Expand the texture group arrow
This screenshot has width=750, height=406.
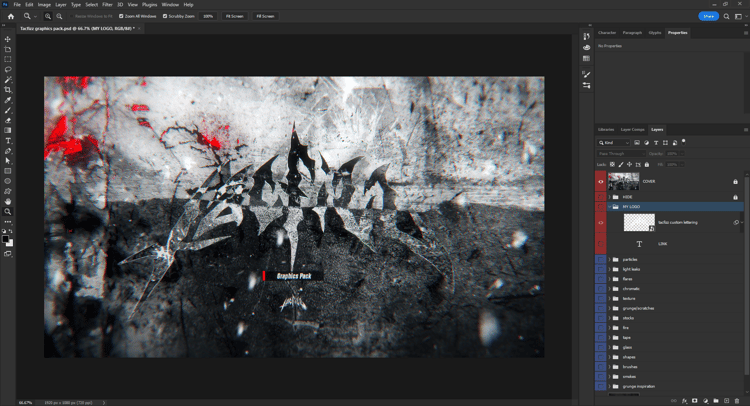[609, 298]
